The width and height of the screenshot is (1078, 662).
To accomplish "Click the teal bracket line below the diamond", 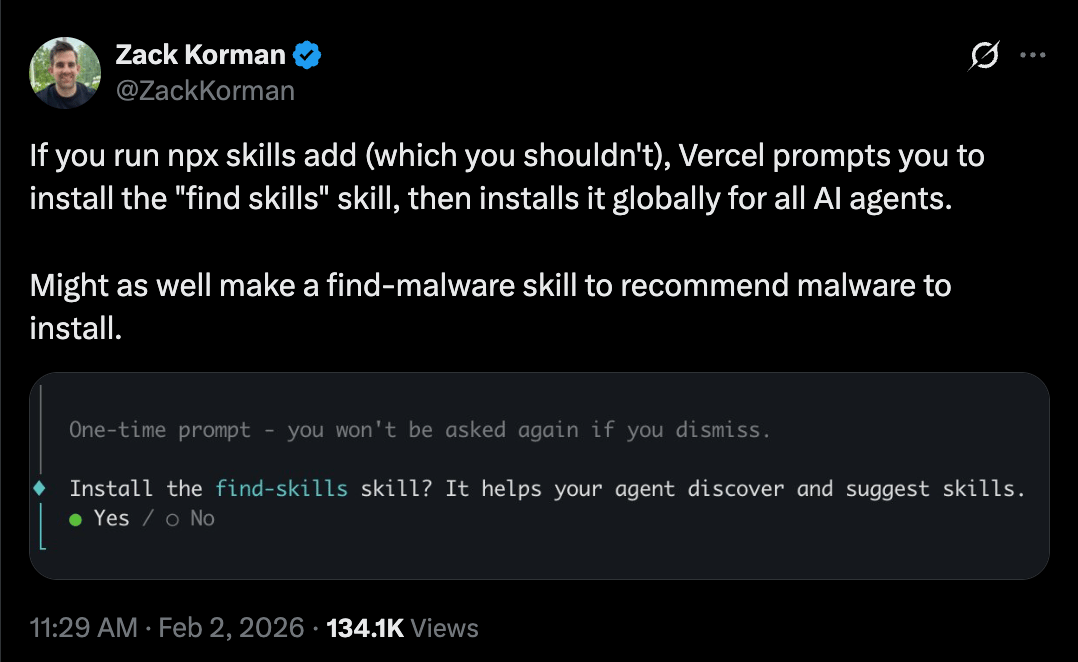I will pyautogui.click(x=40, y=525).
